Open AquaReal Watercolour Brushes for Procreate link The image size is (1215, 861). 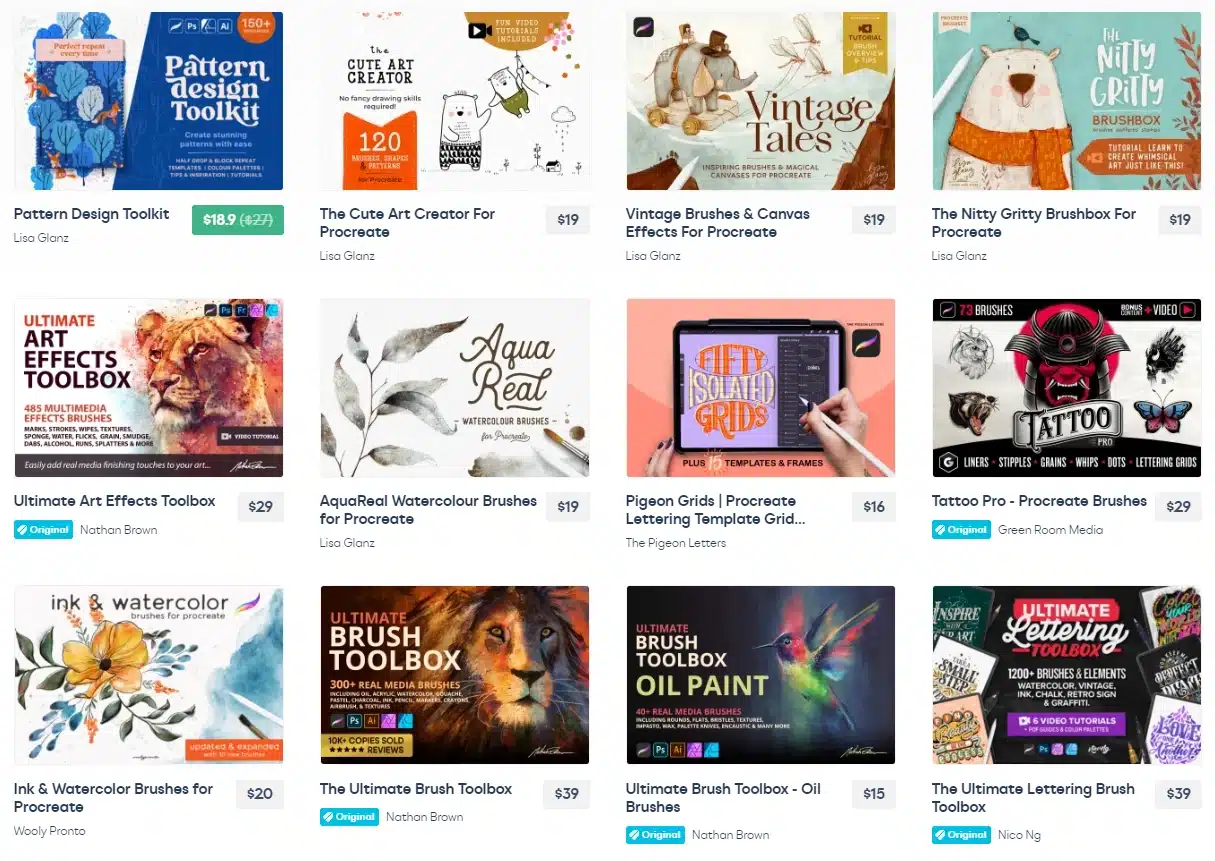pos(428,510)
